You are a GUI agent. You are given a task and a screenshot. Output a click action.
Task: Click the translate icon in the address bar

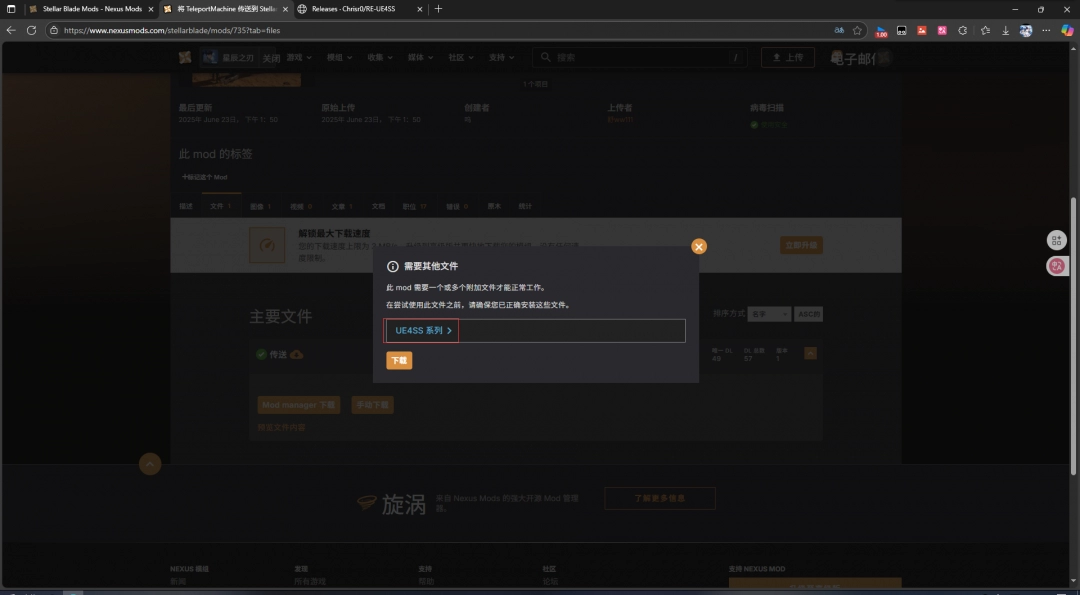pyautogui.click(x=839, y=30)
